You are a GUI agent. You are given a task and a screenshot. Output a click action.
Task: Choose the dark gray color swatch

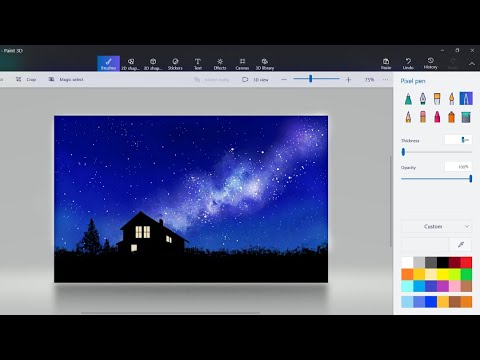(431, 263)
